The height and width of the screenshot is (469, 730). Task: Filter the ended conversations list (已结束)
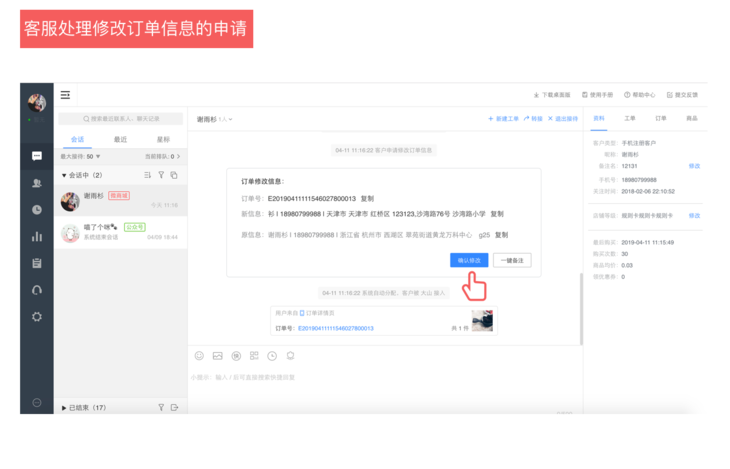tap(161, 408)
